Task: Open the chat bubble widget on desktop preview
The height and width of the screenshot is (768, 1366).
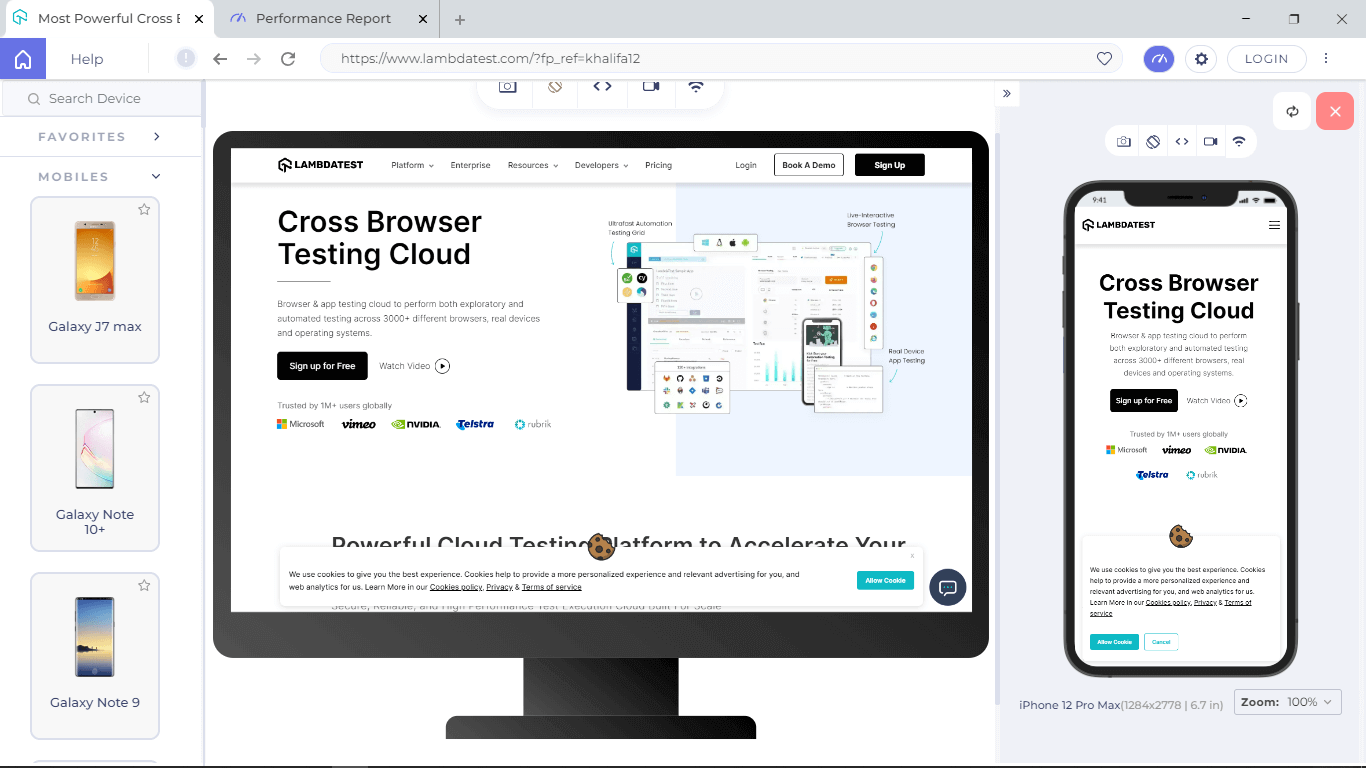Action: tap(947, 587)
